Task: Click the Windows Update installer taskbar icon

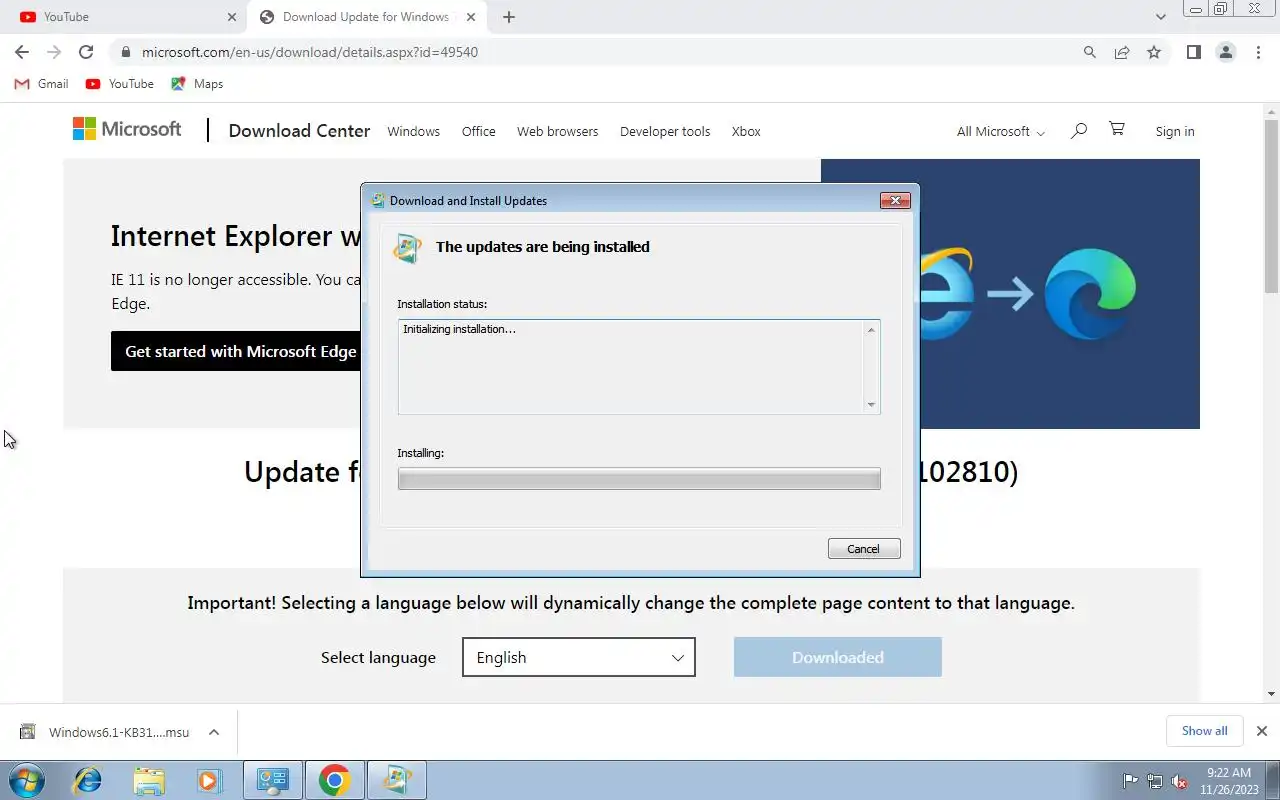Action: (x=397, y=780)
